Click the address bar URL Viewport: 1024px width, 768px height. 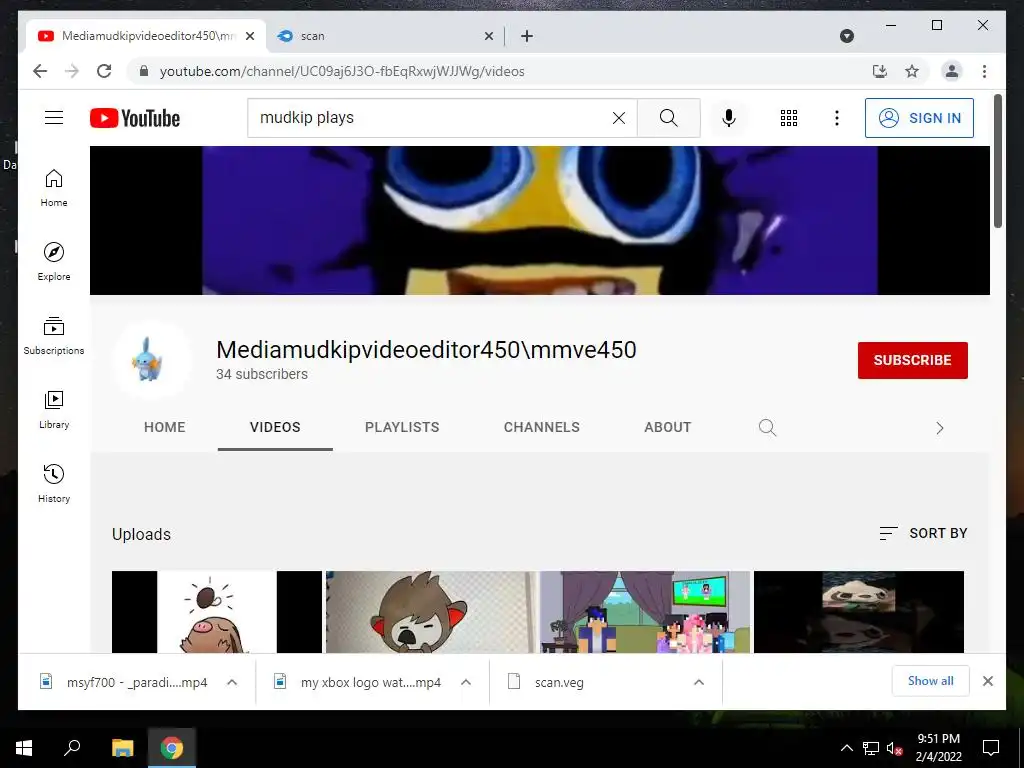342,71
